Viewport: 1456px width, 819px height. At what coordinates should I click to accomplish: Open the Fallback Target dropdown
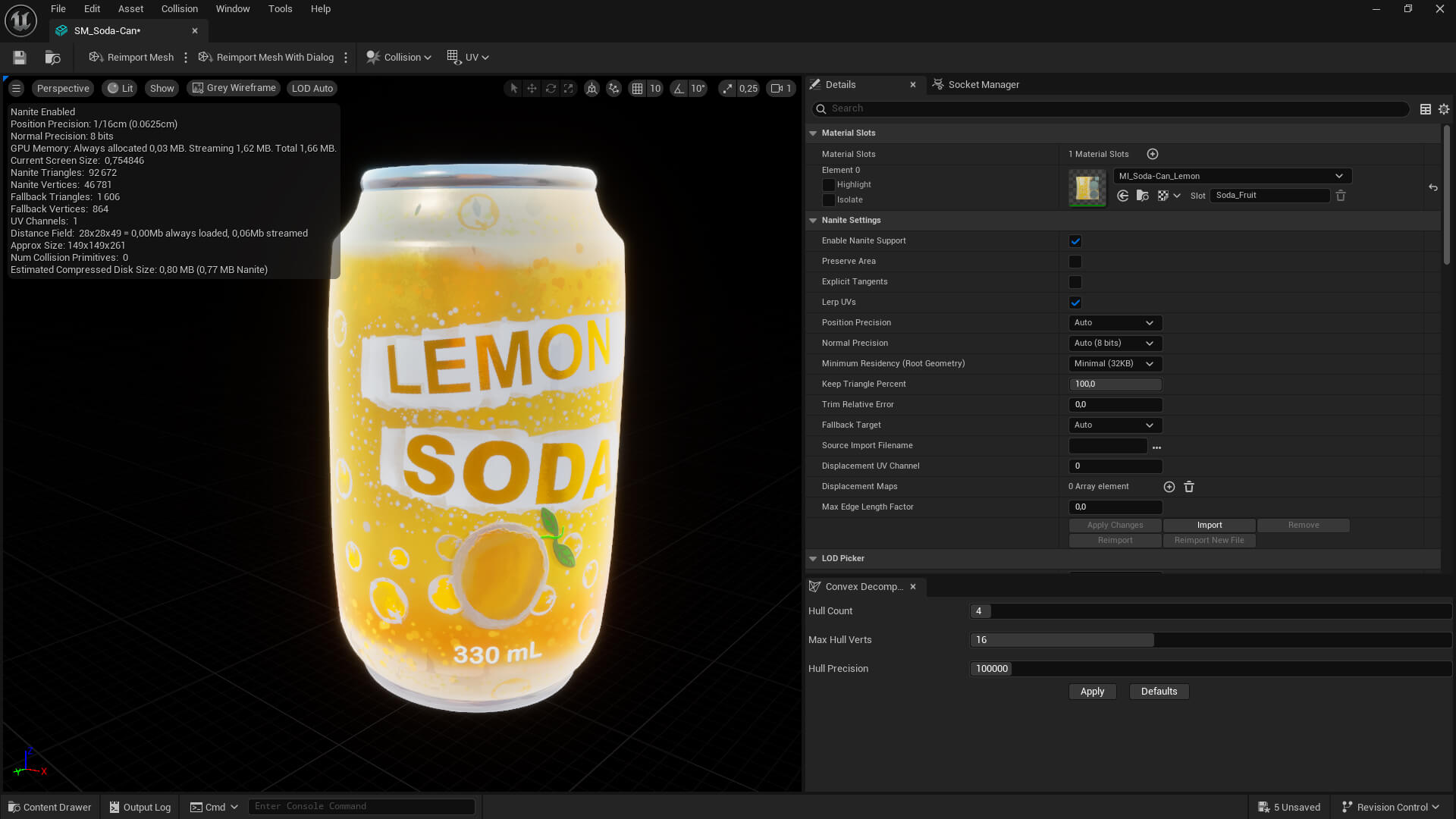(1115, 425)
